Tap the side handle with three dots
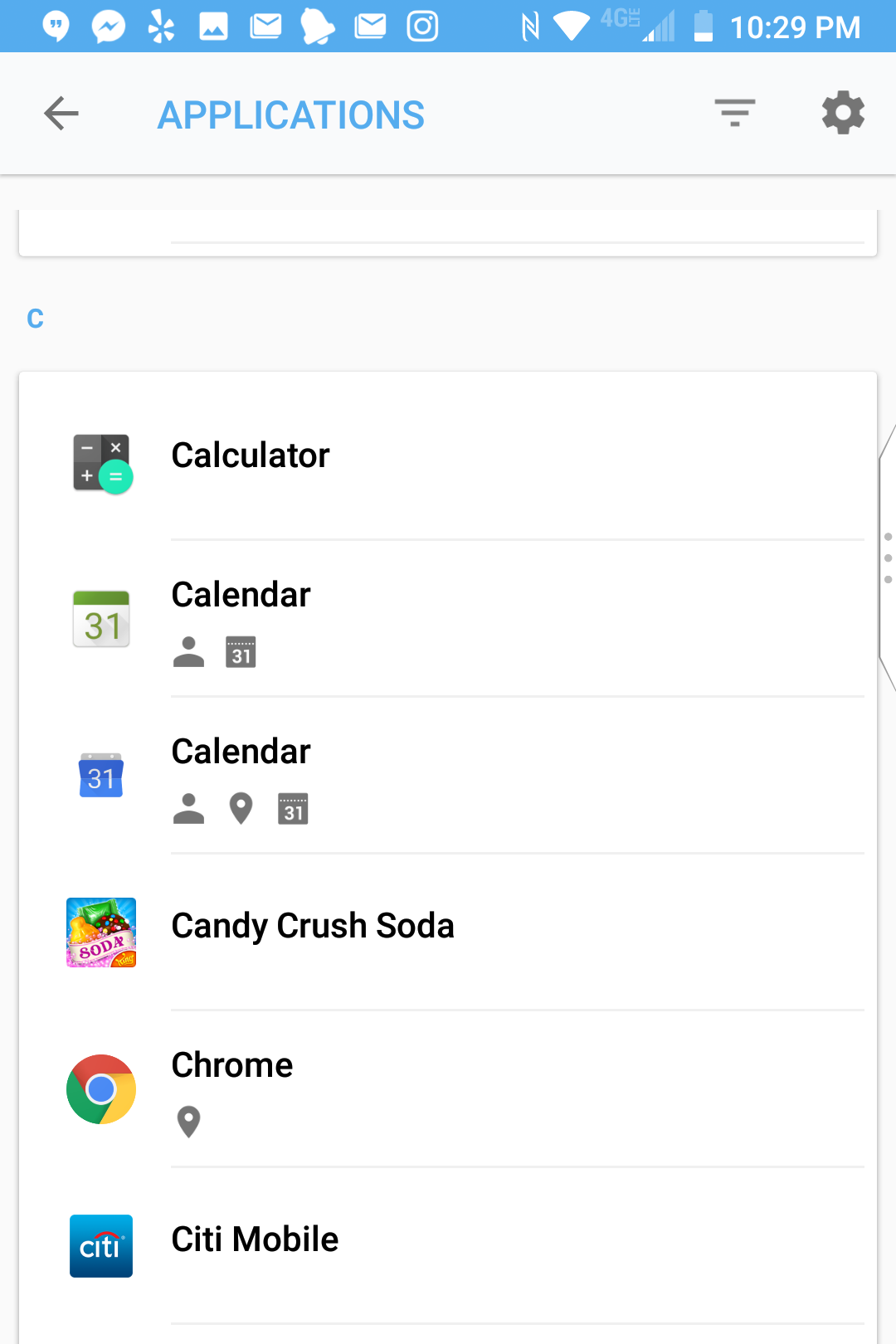 click(x=888, y=558)
